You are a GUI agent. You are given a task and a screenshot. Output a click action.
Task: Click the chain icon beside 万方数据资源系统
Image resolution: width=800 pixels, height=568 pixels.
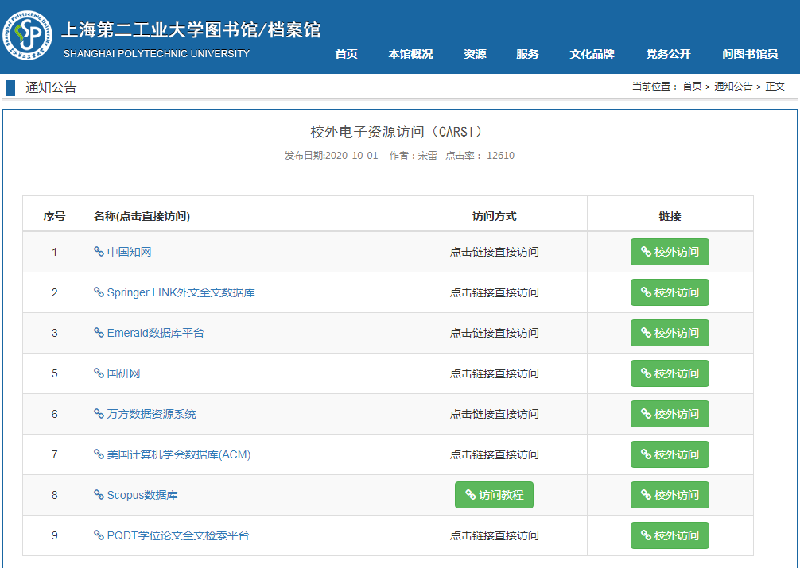99,413
